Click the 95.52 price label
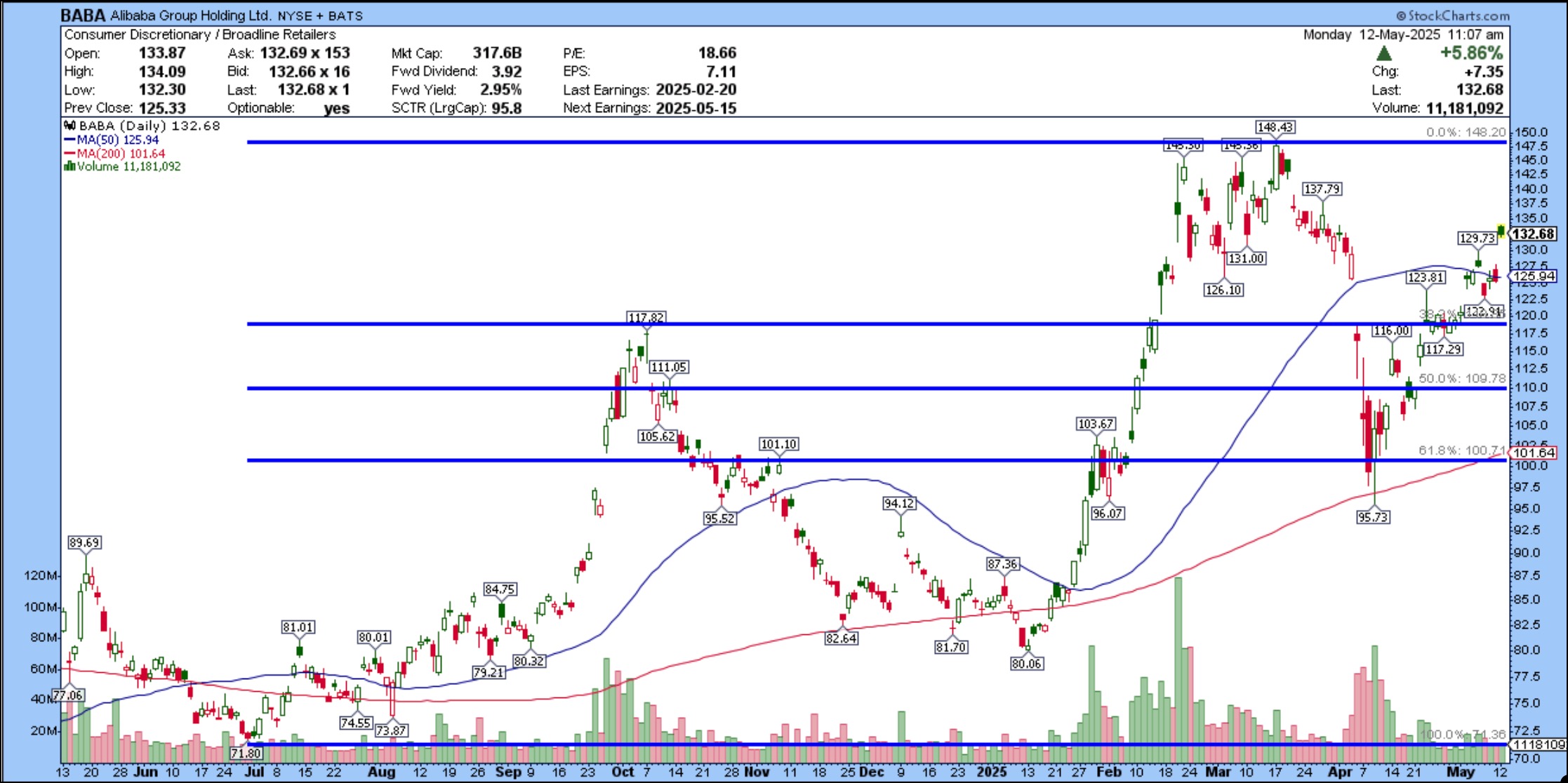This screenshot has height=783, width=1568. click(x=720, y=518)
